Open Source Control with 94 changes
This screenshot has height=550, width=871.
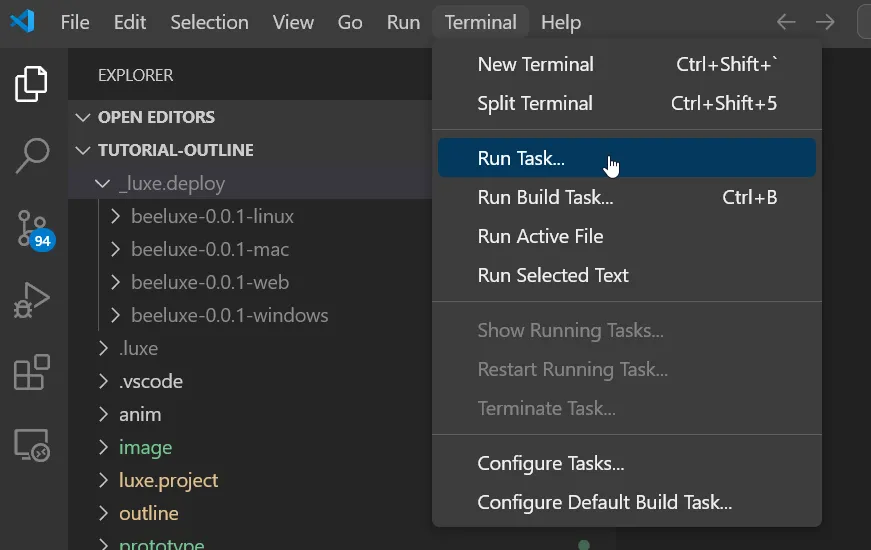[x=32, y=228]
